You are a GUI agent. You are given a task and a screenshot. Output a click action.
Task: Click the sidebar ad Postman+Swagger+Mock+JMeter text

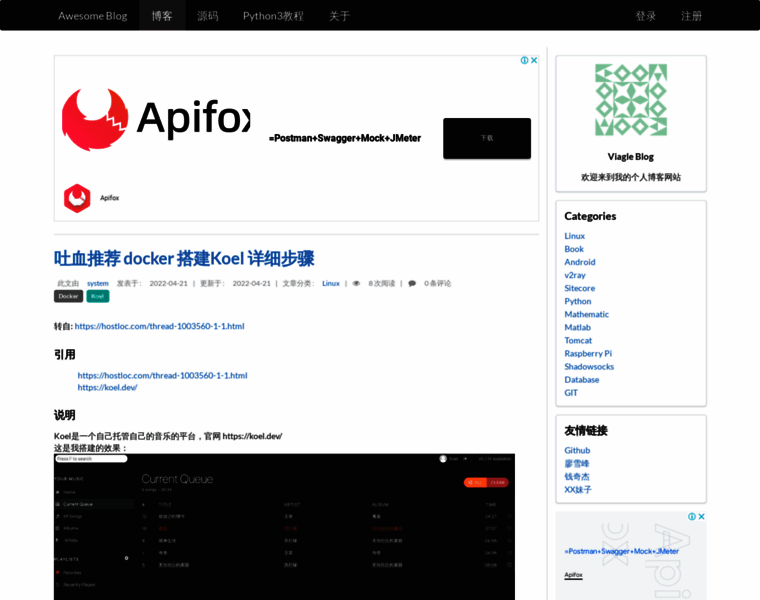tap(621, 552)
